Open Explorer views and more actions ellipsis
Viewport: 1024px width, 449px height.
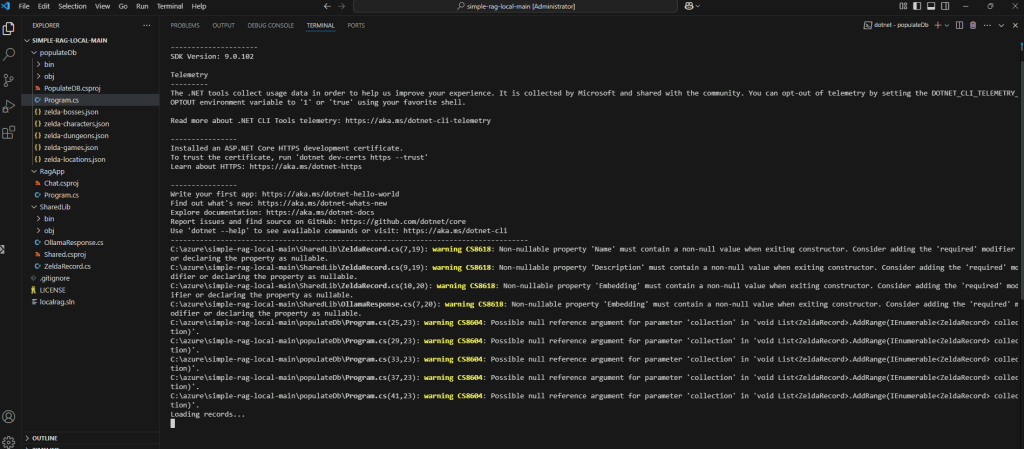[x=146, y=25]
